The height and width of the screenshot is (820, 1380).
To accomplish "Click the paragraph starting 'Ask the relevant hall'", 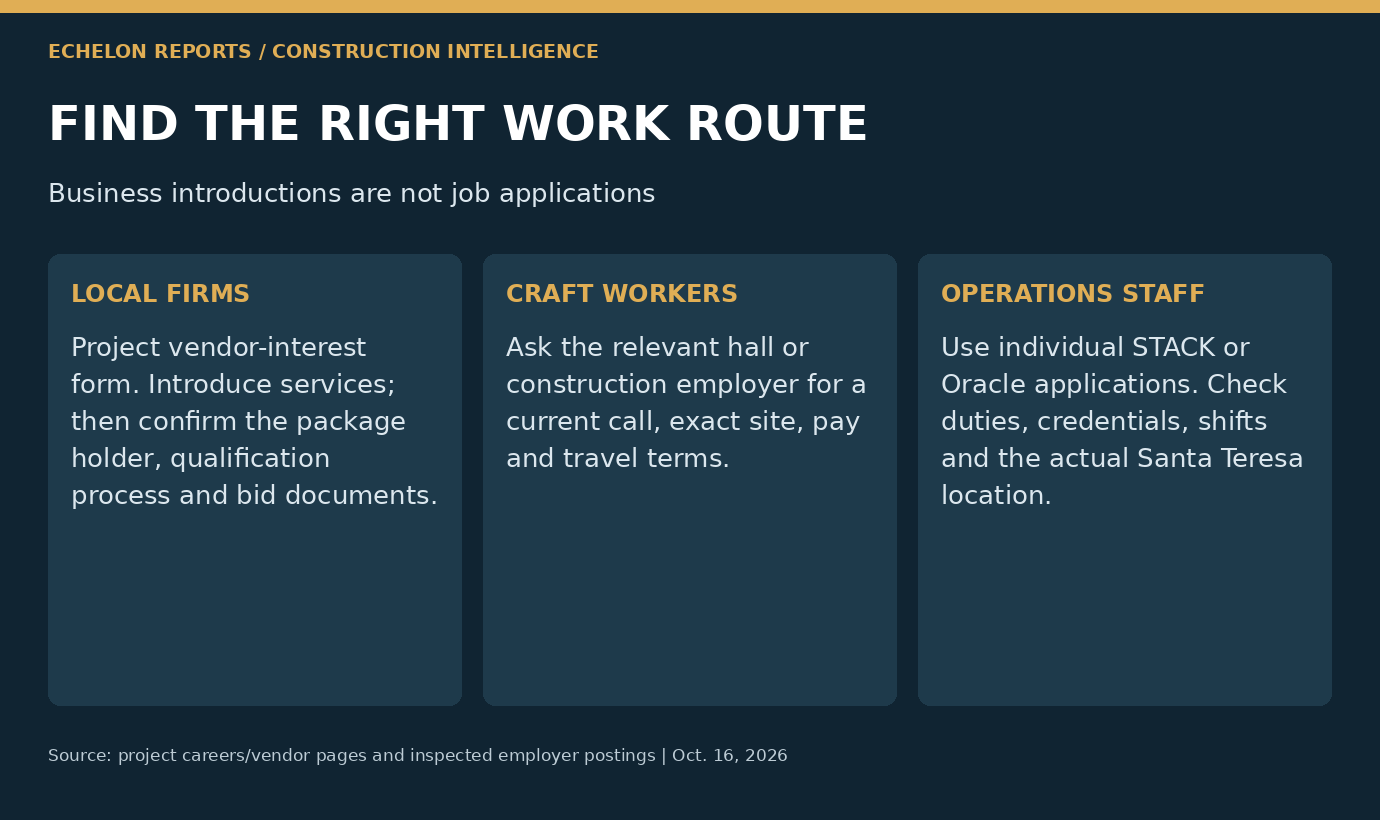I will click(x=686, y=404).
